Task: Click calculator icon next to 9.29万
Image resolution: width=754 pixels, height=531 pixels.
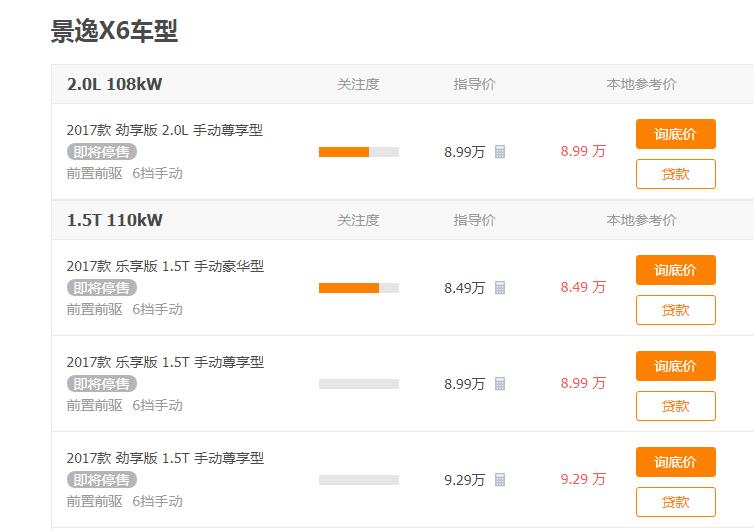Action: [500, 480]
